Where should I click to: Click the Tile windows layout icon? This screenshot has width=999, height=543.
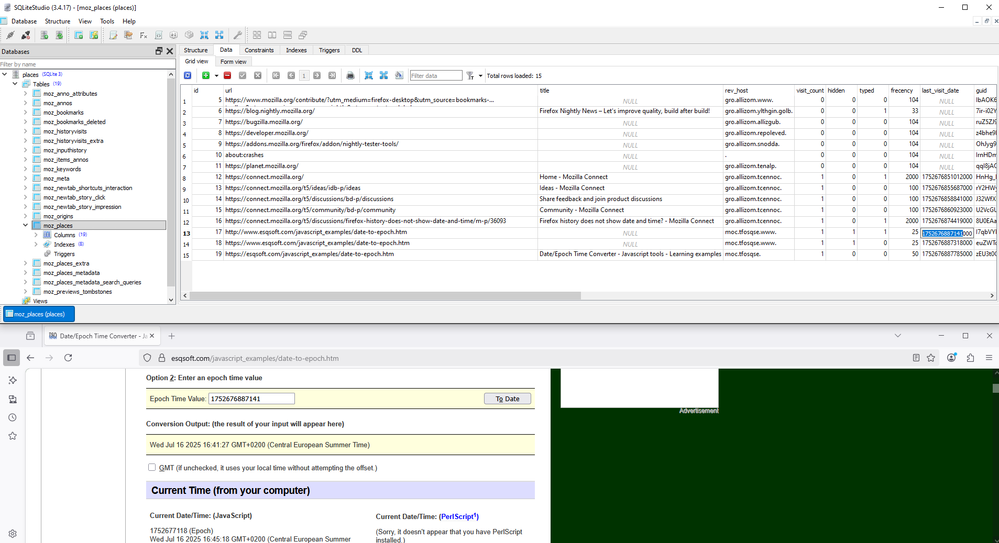(x=257, y=35)
